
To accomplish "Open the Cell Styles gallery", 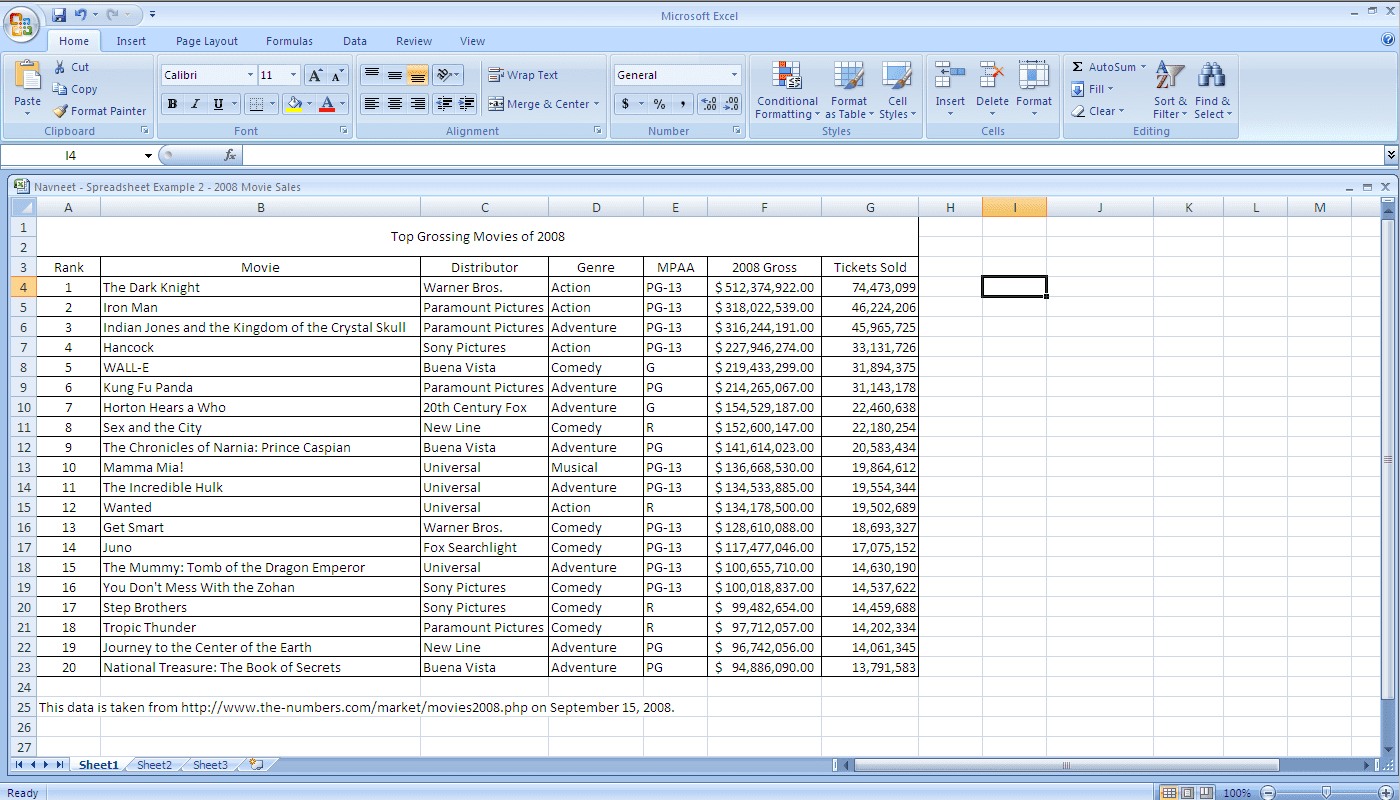I will click(897, 90).
